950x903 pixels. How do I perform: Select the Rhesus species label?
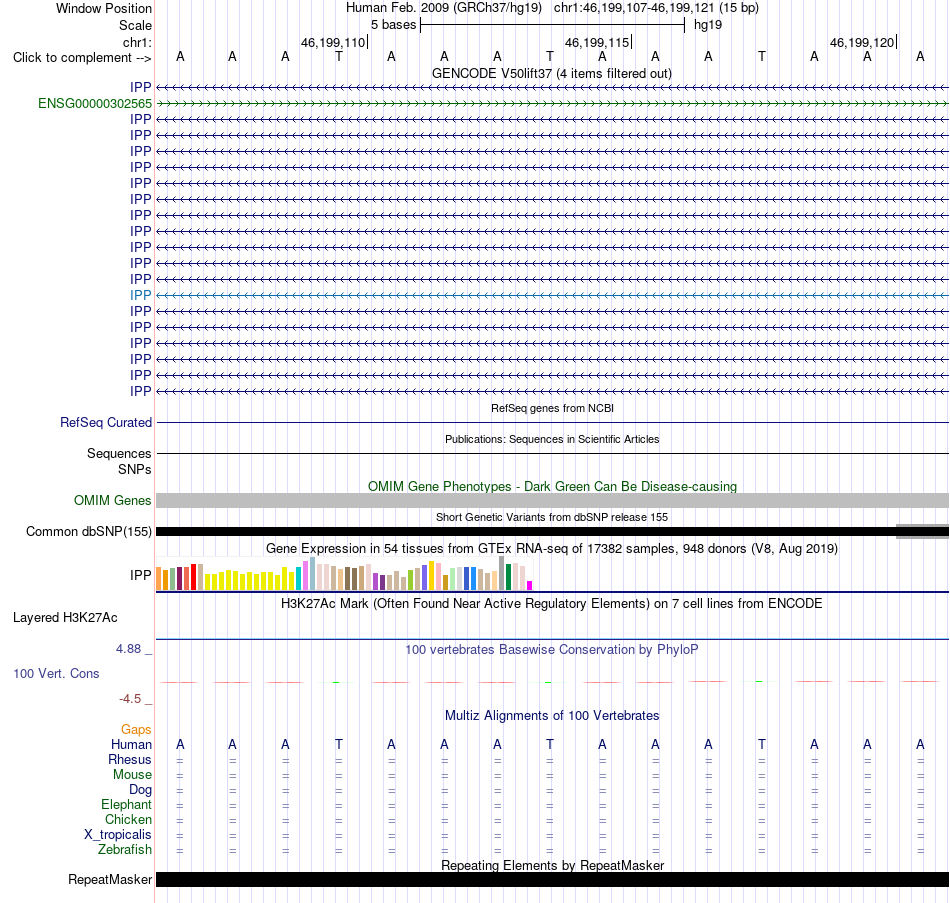[130, 759]
